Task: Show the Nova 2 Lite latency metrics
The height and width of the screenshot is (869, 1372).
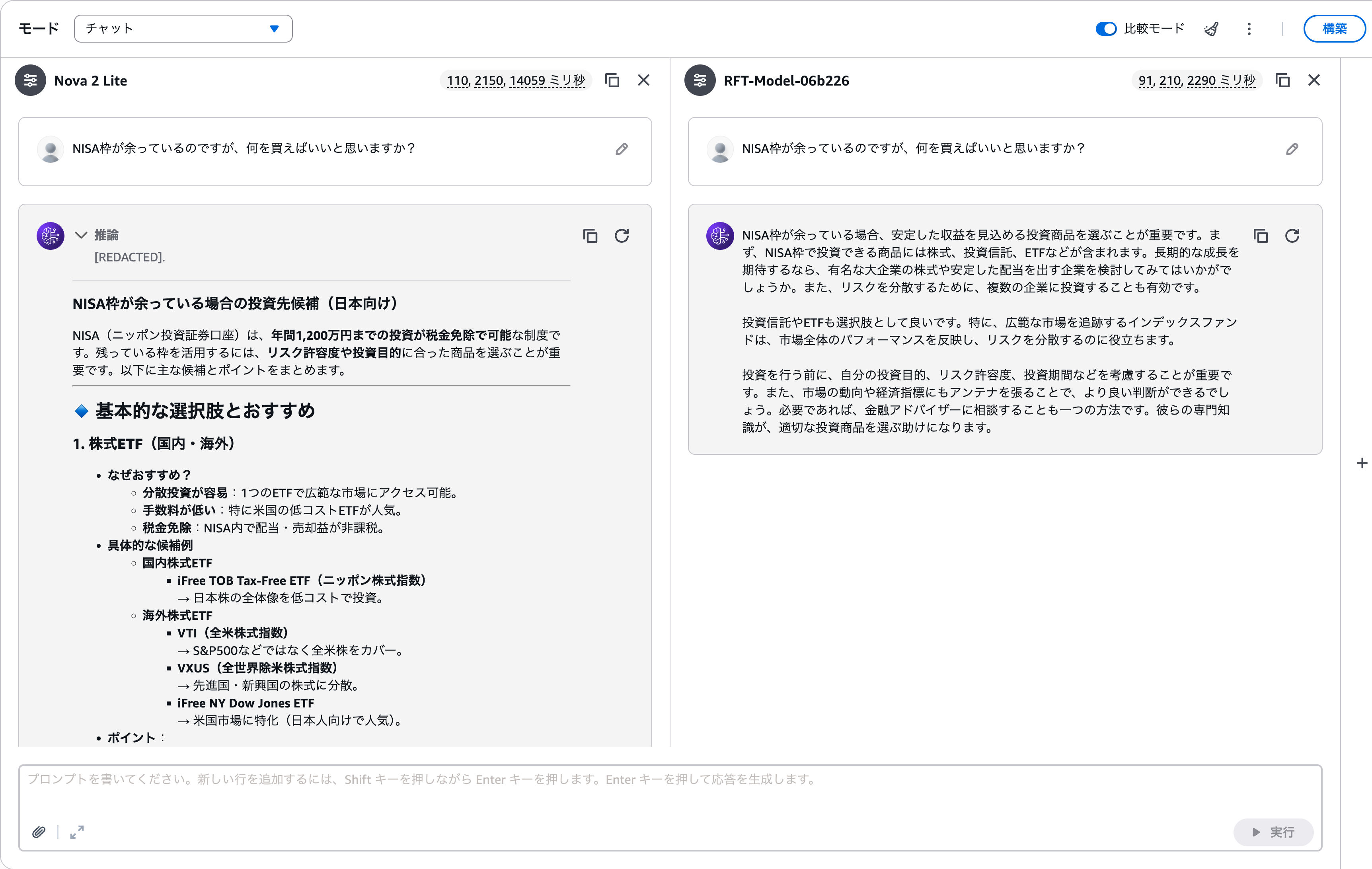Action: coord(515,80)
